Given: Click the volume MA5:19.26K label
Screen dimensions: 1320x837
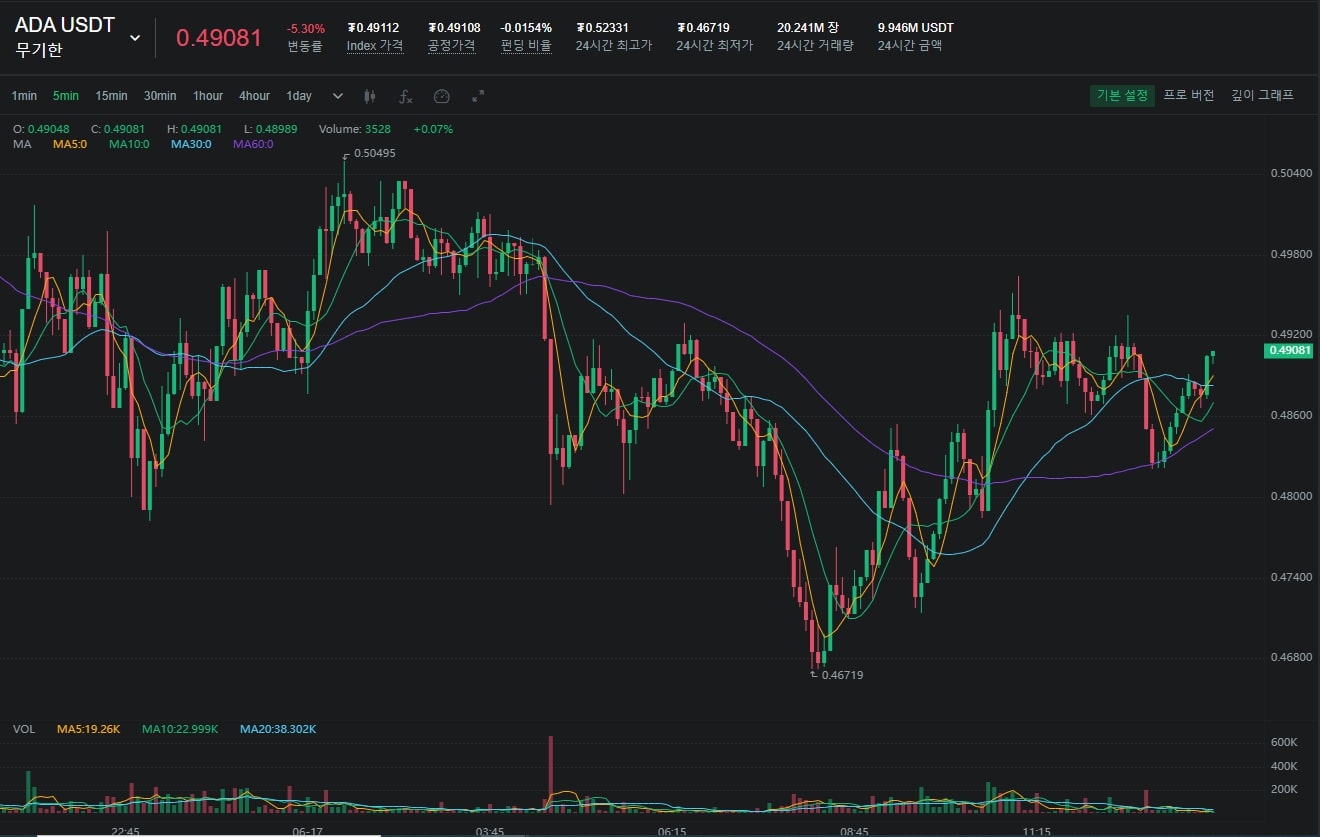Looking at the screenshot, I should [x=88, y=729].
